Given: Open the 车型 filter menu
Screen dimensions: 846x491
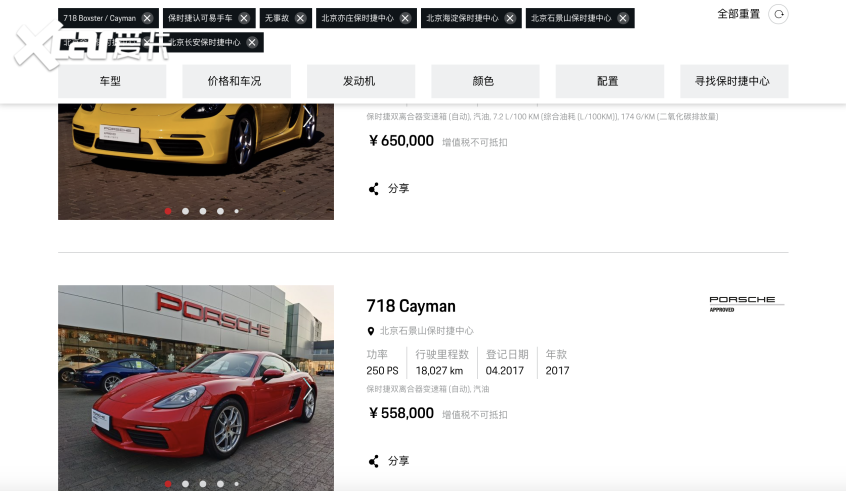Looking at the screenshot, I should click(x=112, y=81).
